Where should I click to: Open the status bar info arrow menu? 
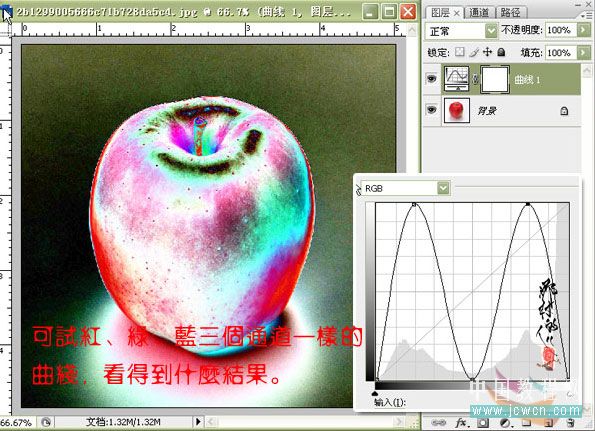click(x=198, y=422)
